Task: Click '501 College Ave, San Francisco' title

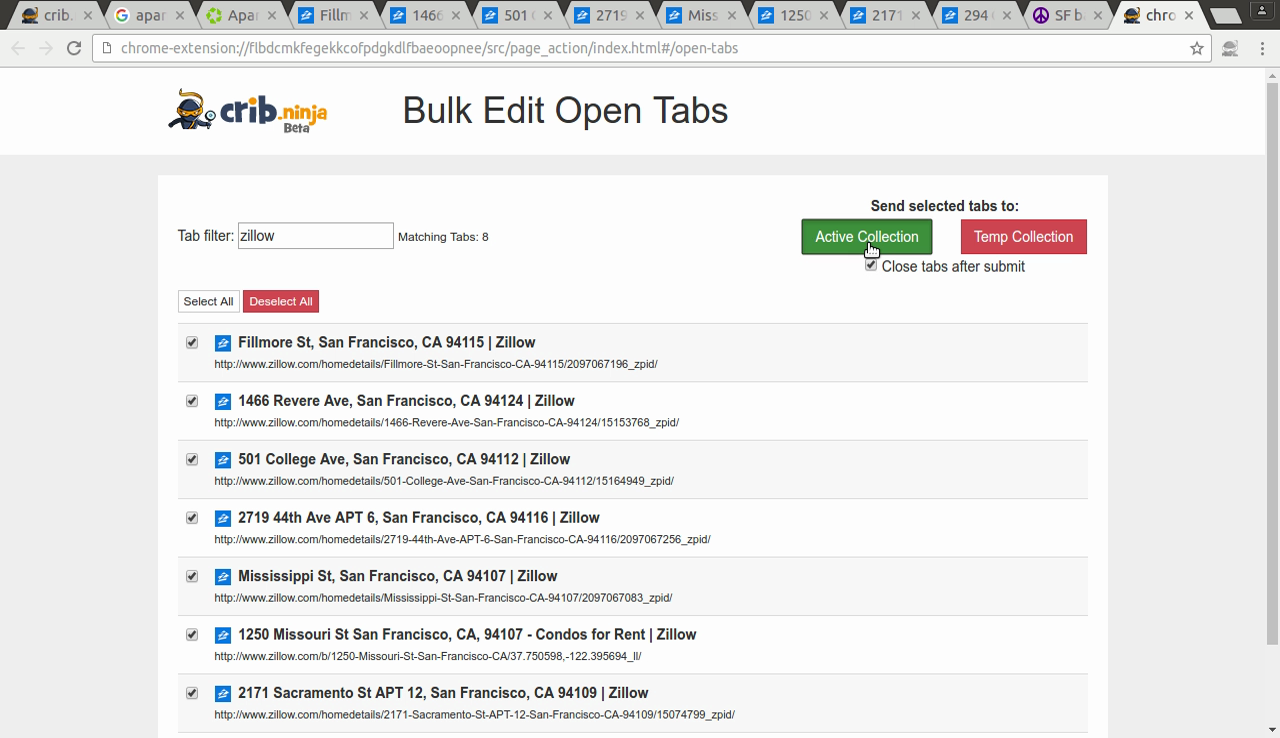Action: [404, 459]
